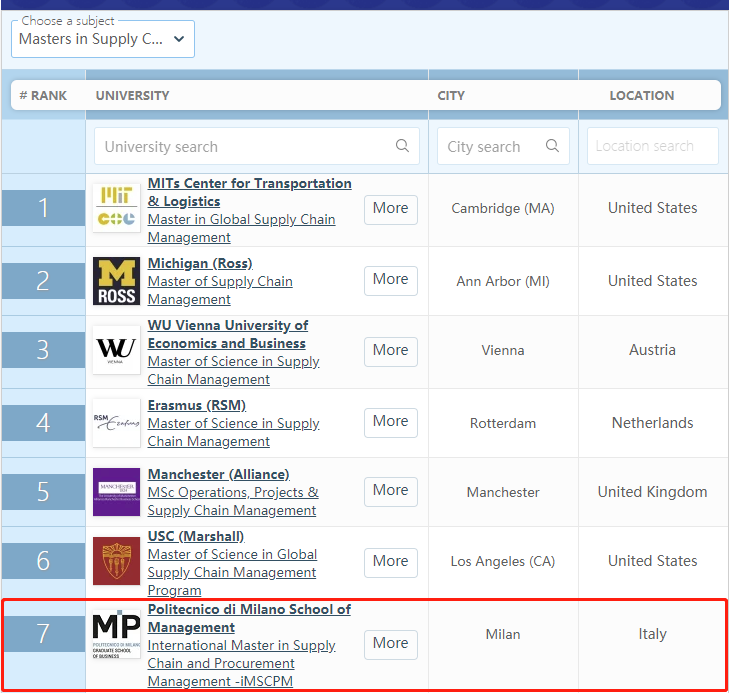Click the City search input field
This screenshot has width=729, height=693.
[503, 146]
